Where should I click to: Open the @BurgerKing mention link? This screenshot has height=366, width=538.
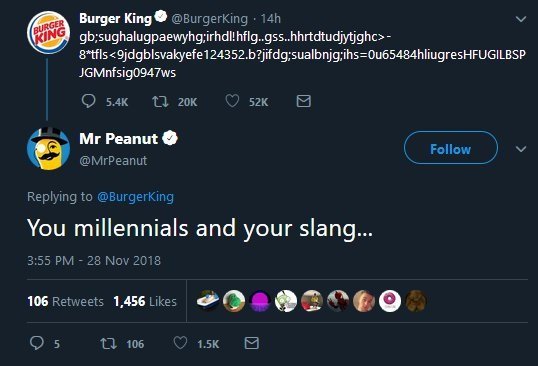[x=136, y=197]
